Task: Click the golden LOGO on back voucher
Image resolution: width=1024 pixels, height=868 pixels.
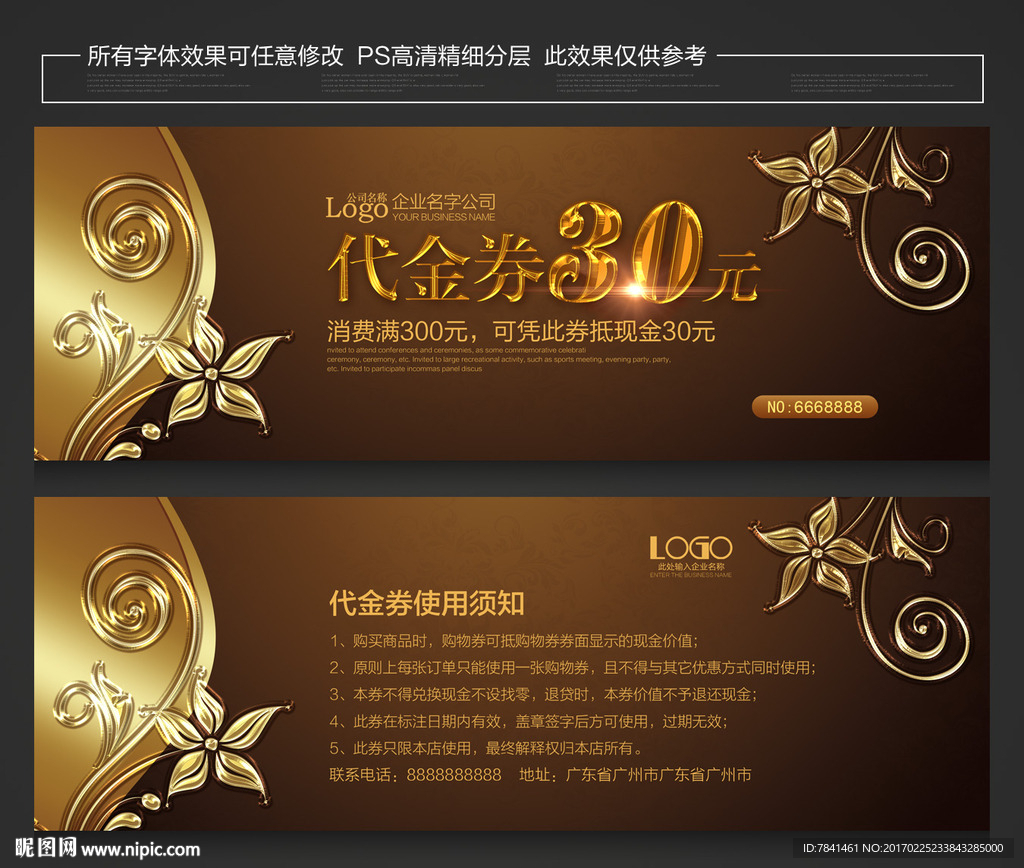Action: click(x=691, y=547)
